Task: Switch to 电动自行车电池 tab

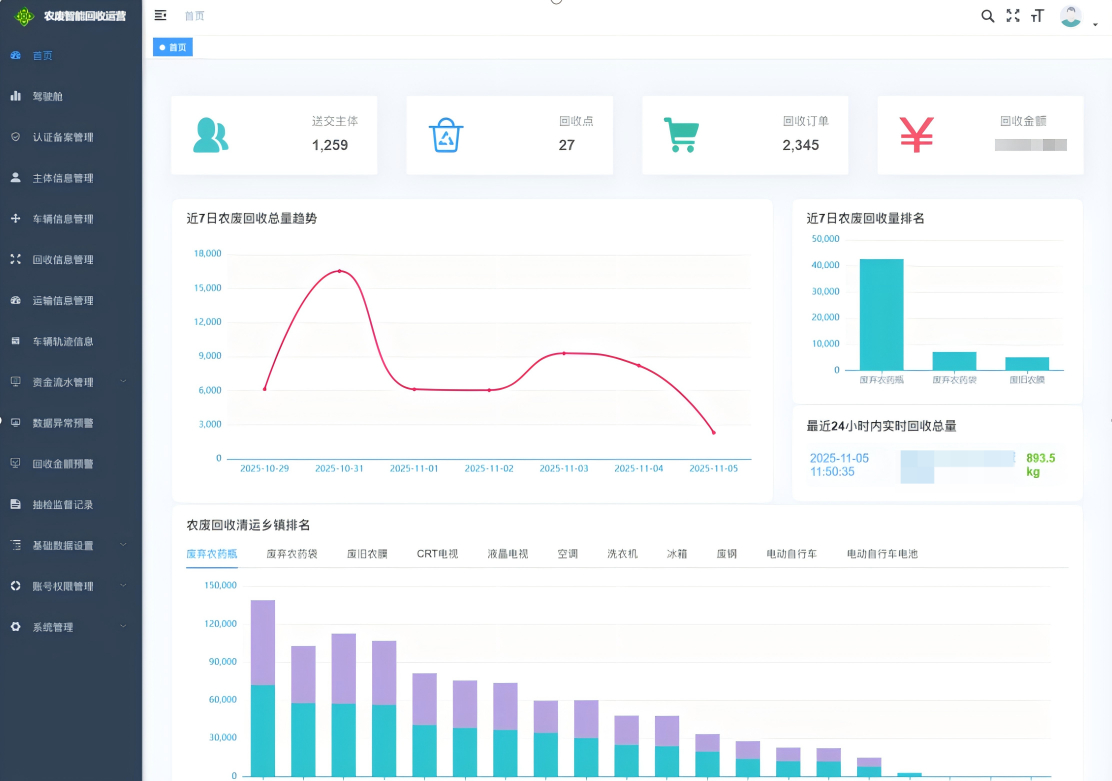Action: pyautogui.click(x=881, y=553)
